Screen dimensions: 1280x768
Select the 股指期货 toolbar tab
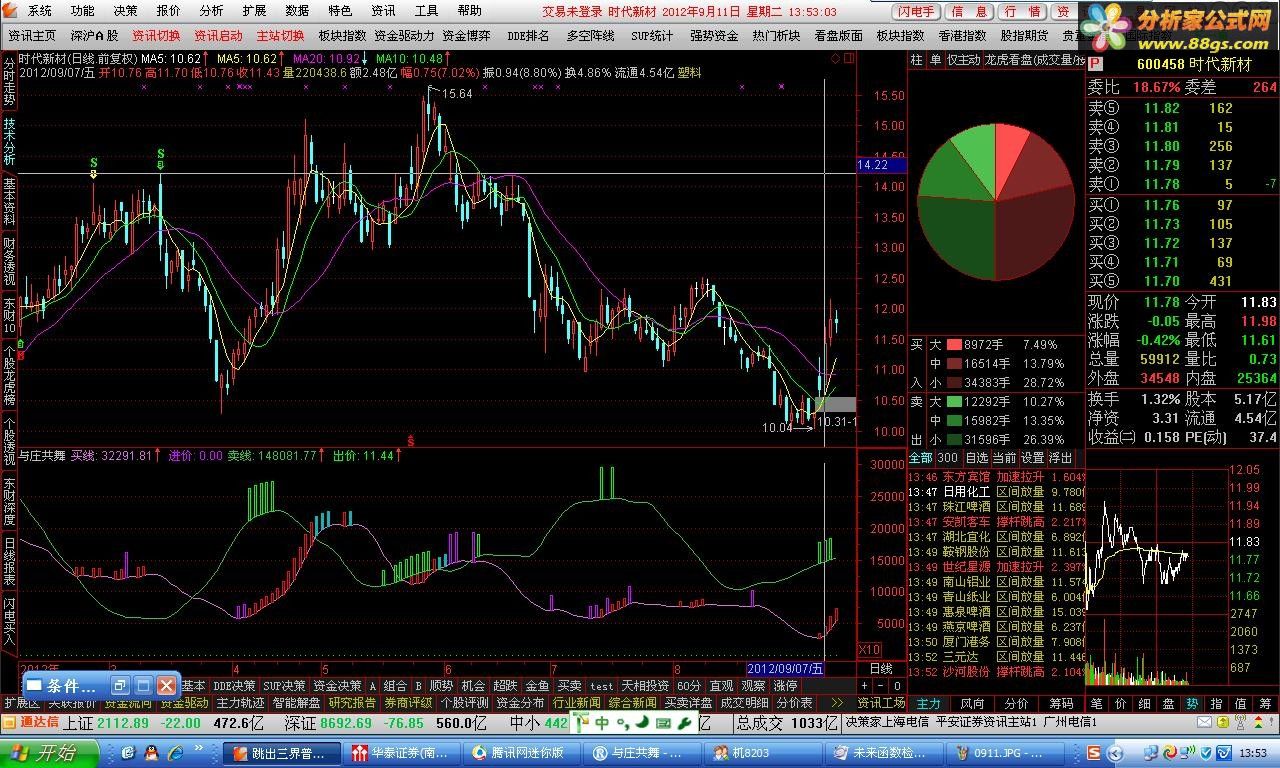(x=1024, y=35)
